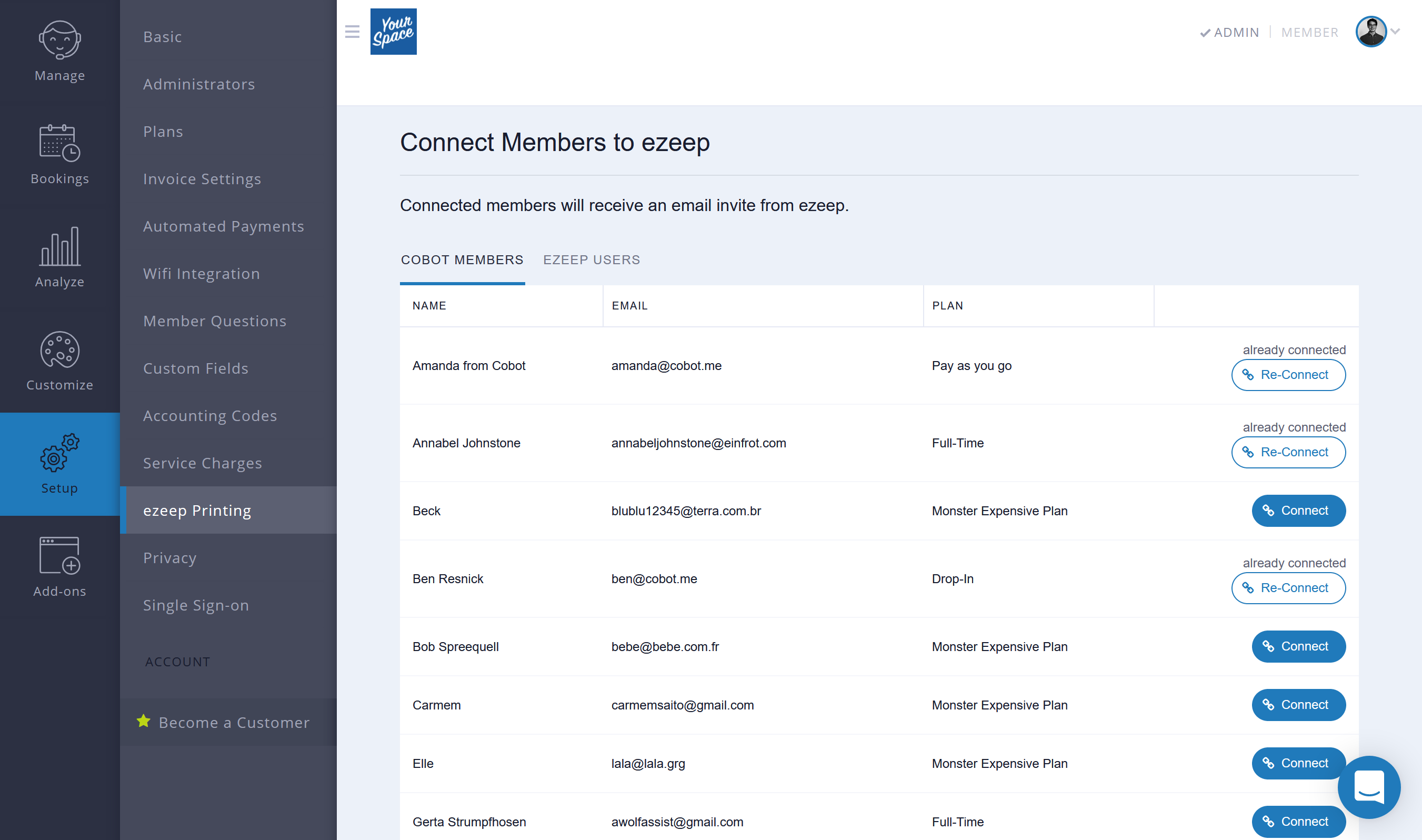The width and height of the screenshot is (1422, 840).
Task: Open the Add-ons icon
Action: pyautogui.click(x=59, y=555)
